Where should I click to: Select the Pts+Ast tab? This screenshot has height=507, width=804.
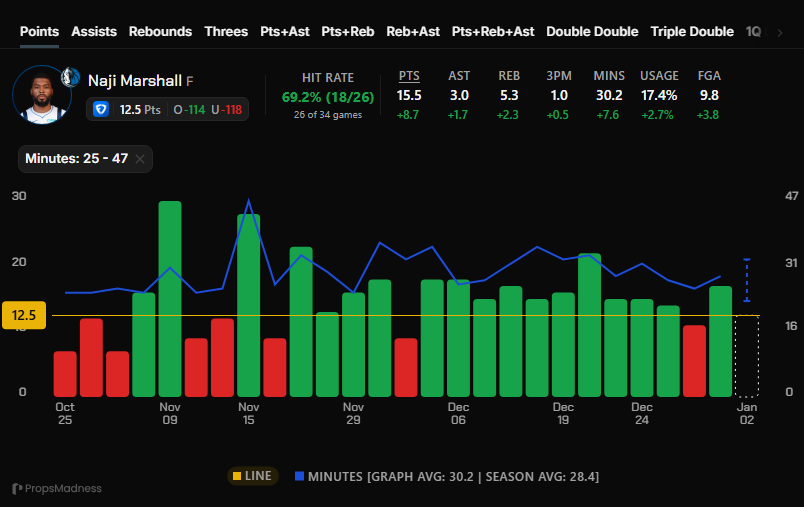[285, 32]
